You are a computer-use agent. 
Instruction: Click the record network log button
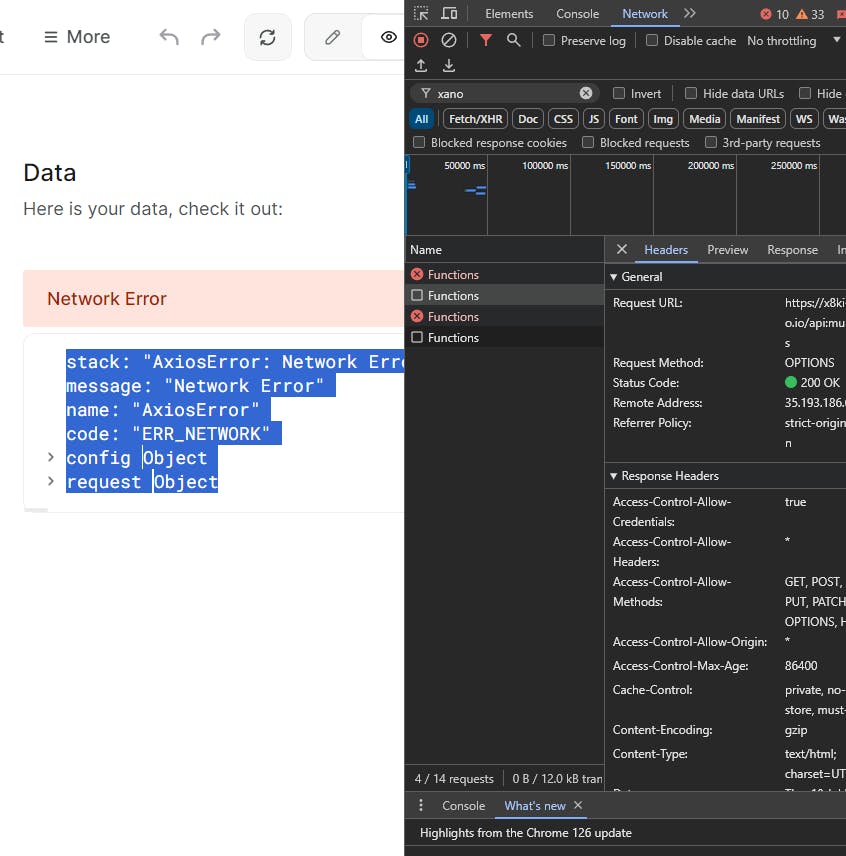pyautogui.click(x=421, y=40)
